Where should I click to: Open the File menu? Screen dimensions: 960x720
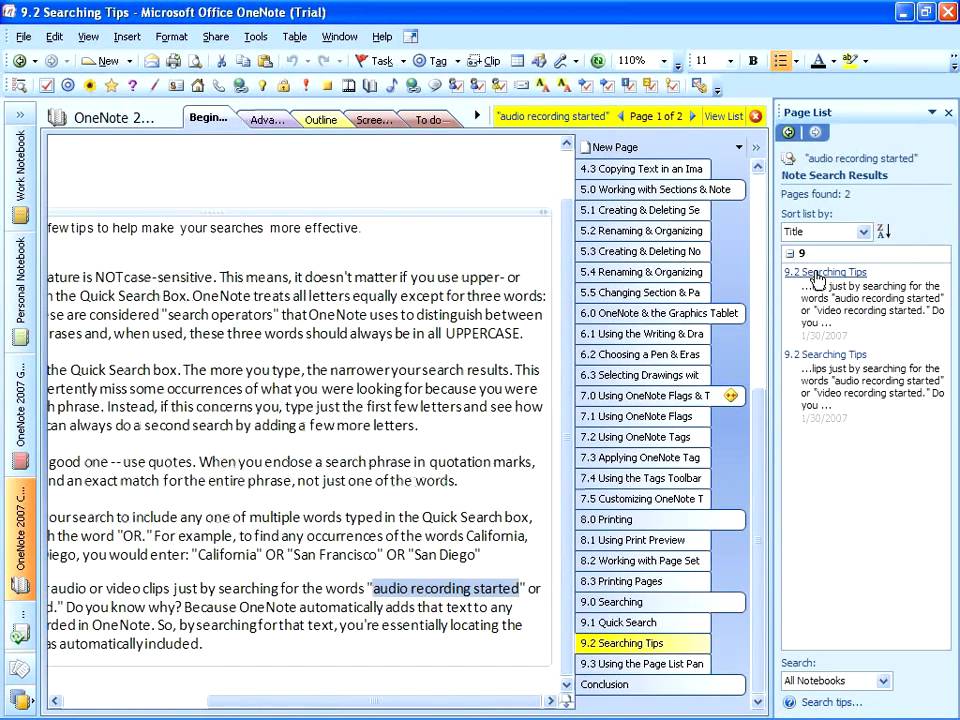[23, 37]
